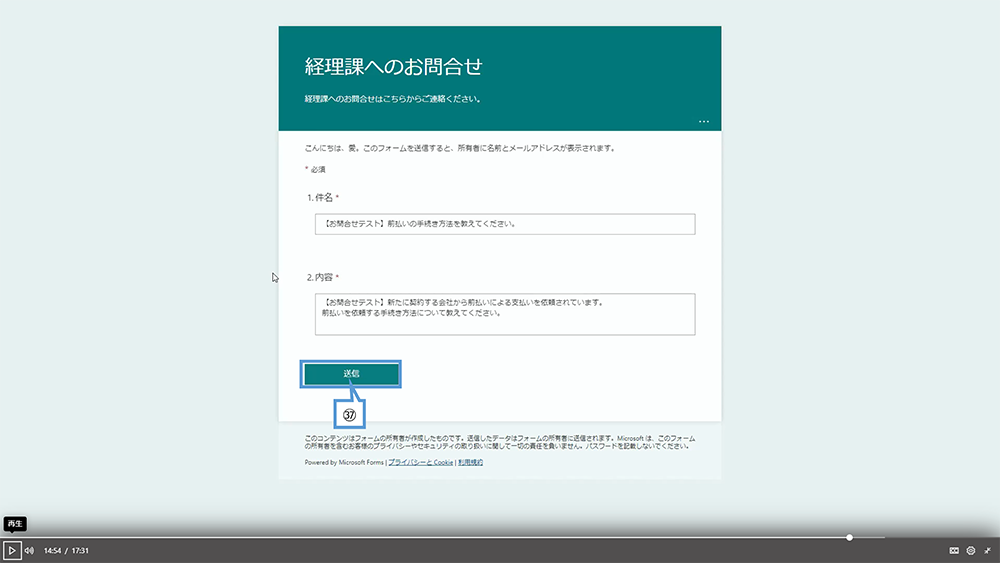Click the play button in the video player
This screenshot has height=563, width=1000.
point(11,550)
